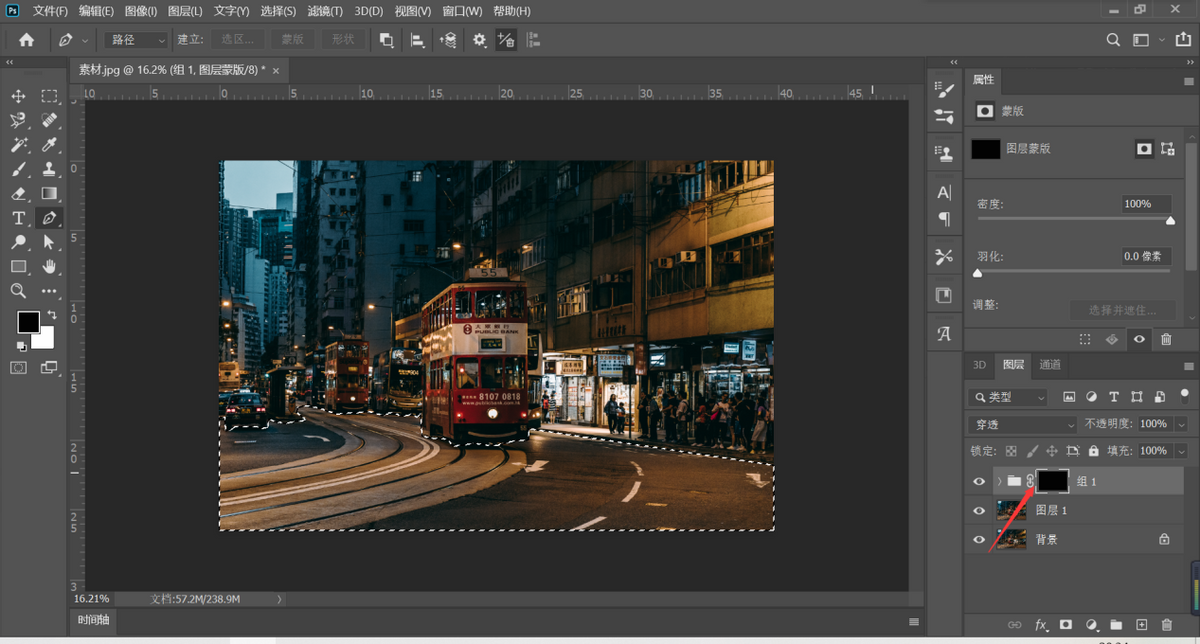Delete the mask from Properties panel
The image size is (1200, 644).
point(1166,339)
